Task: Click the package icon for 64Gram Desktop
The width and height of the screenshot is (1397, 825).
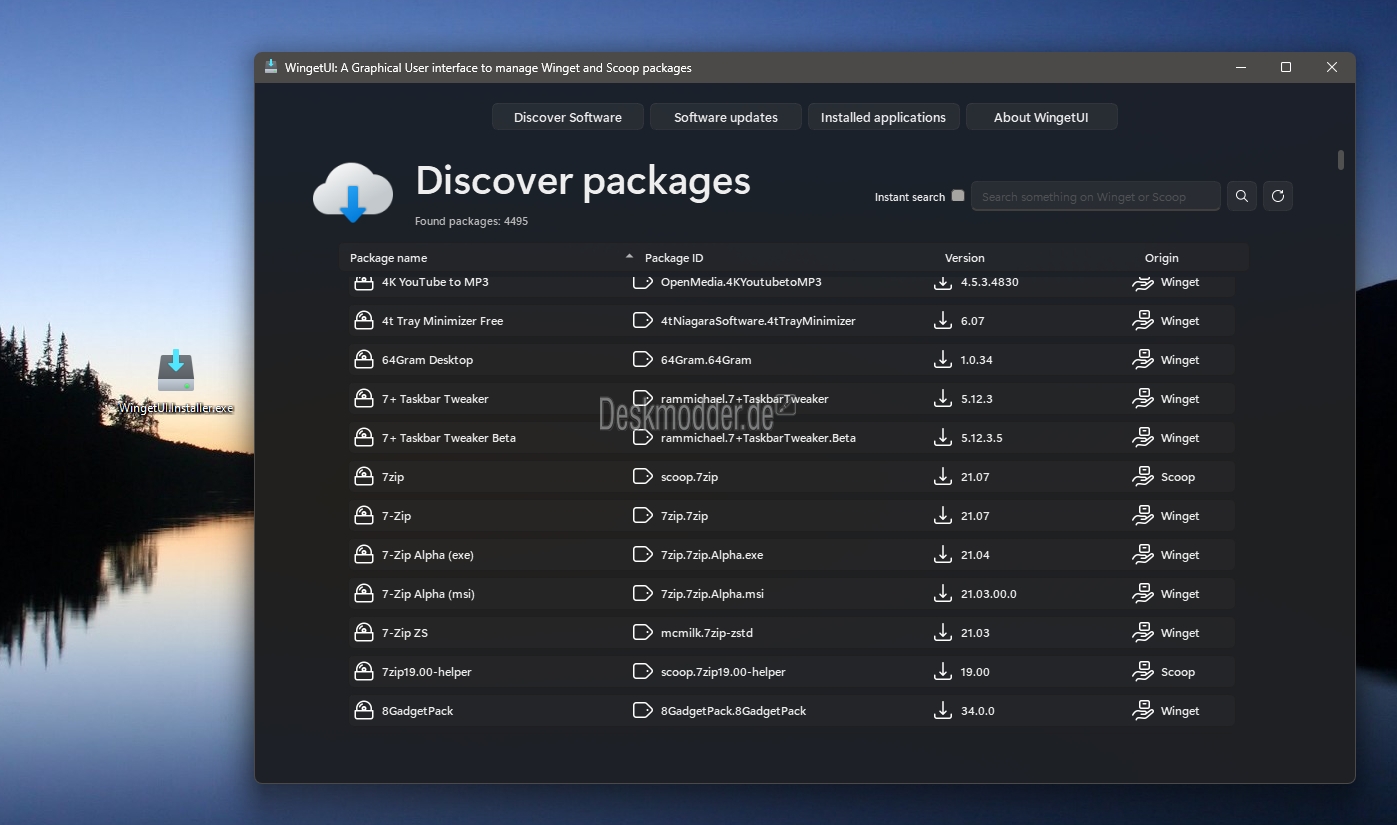Action: coord(364,359)
